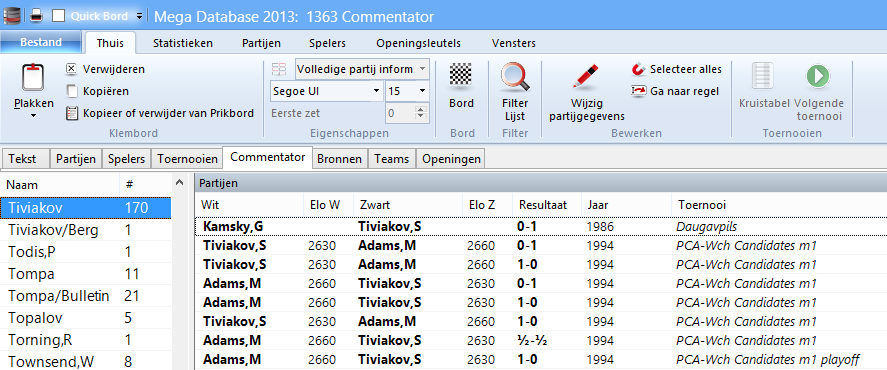Click the Verwijderen icon
This screenshot has height=370, width=887.
click(x=71, y=69)
